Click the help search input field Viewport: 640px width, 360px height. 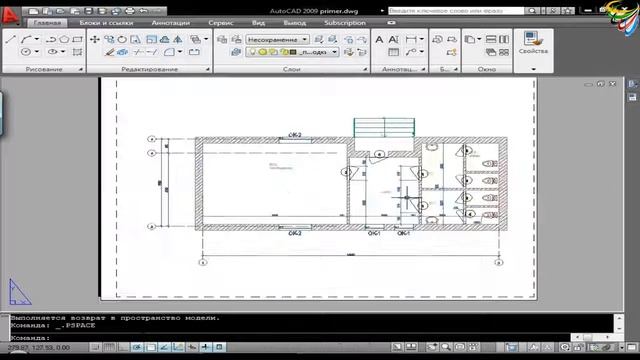tap(456, 11)
